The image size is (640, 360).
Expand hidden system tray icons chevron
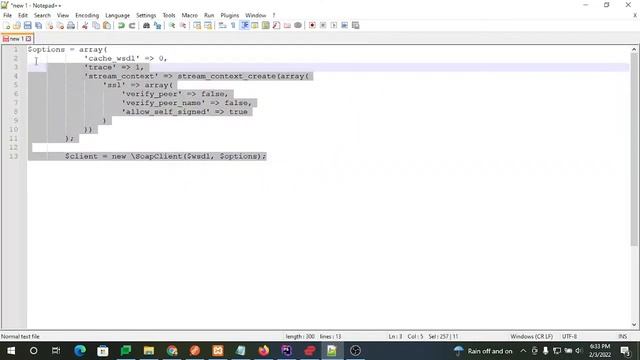[523, 351]
